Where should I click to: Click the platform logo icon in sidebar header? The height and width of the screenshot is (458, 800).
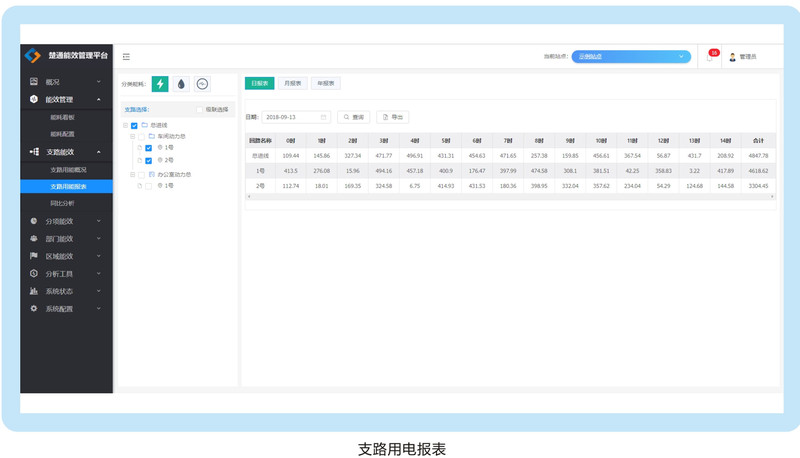click(33, 56)
